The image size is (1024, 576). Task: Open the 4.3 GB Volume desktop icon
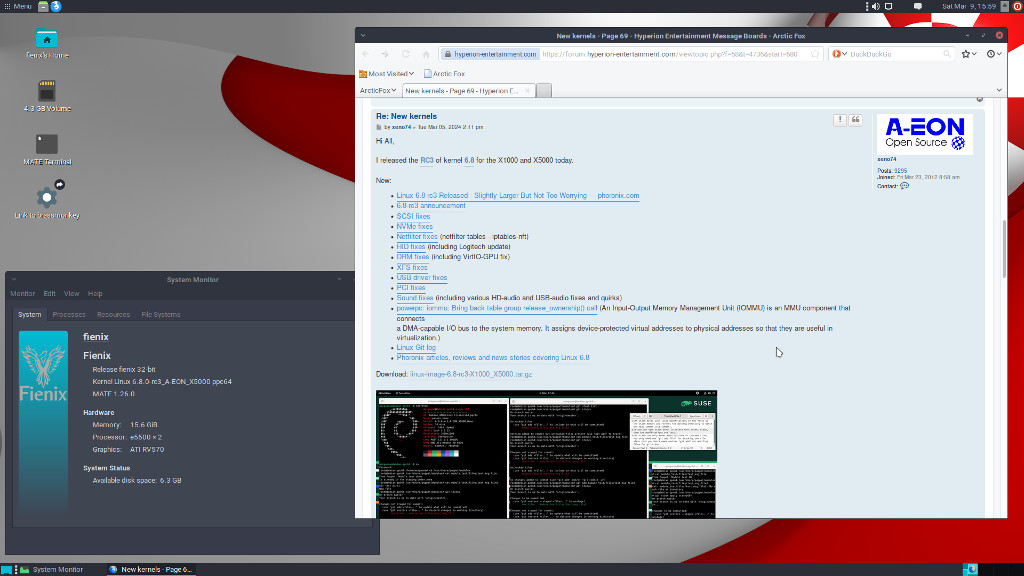pos(46,91)
